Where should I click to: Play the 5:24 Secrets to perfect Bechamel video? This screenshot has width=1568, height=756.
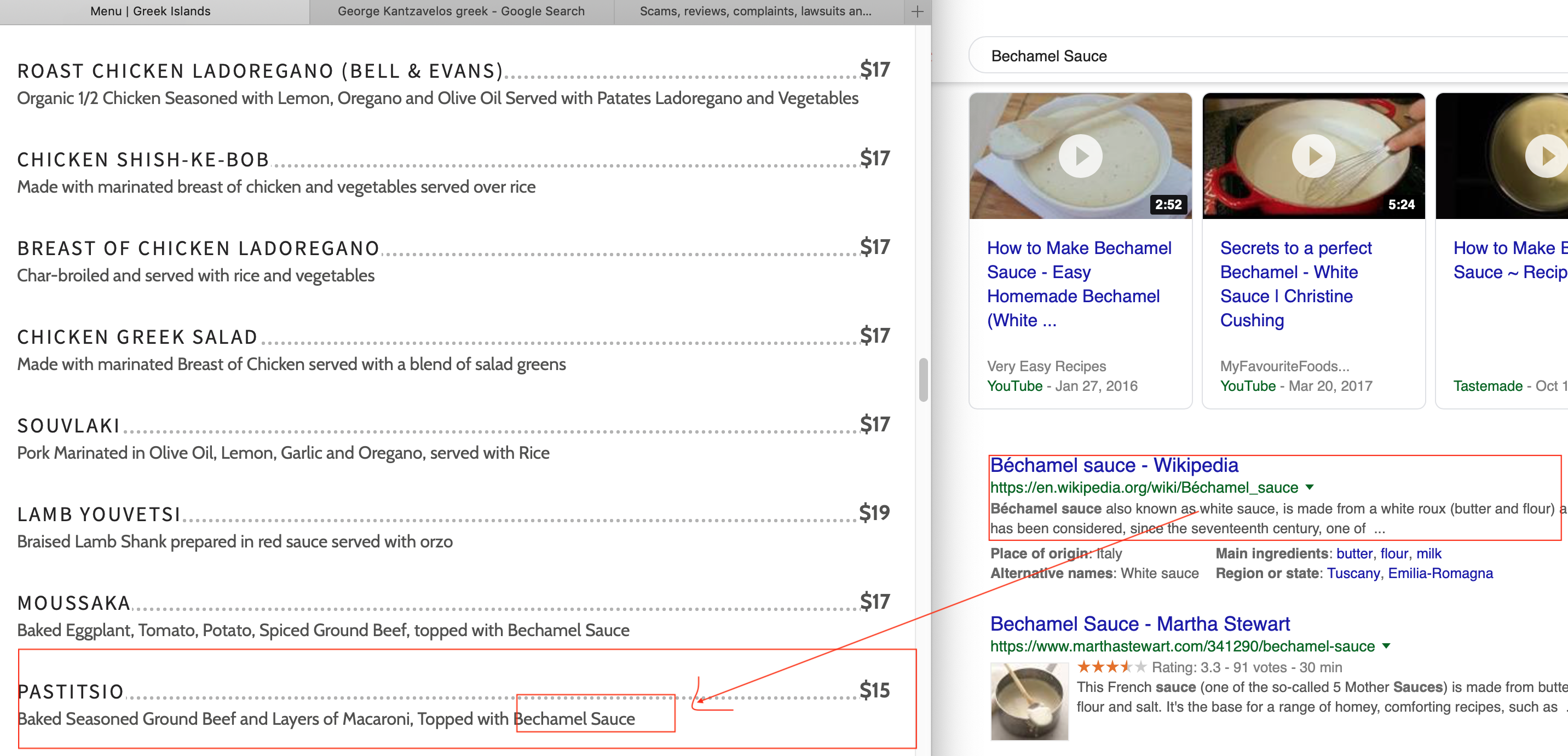tap(1313, 156)
